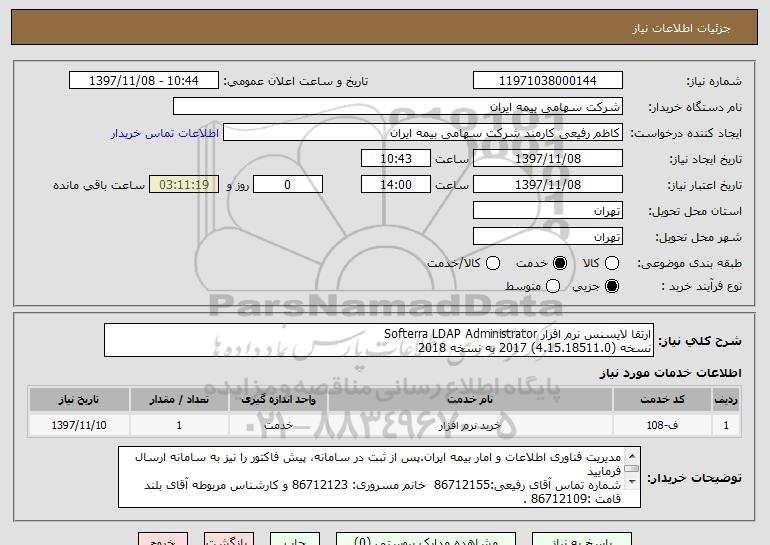Click the تعداد / مقدار column header
770x545 pixels.
click(x=179, y=399)
